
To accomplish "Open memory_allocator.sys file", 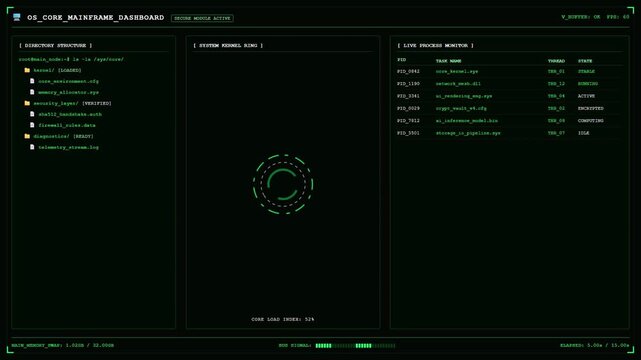I will (x=69, y=92).
